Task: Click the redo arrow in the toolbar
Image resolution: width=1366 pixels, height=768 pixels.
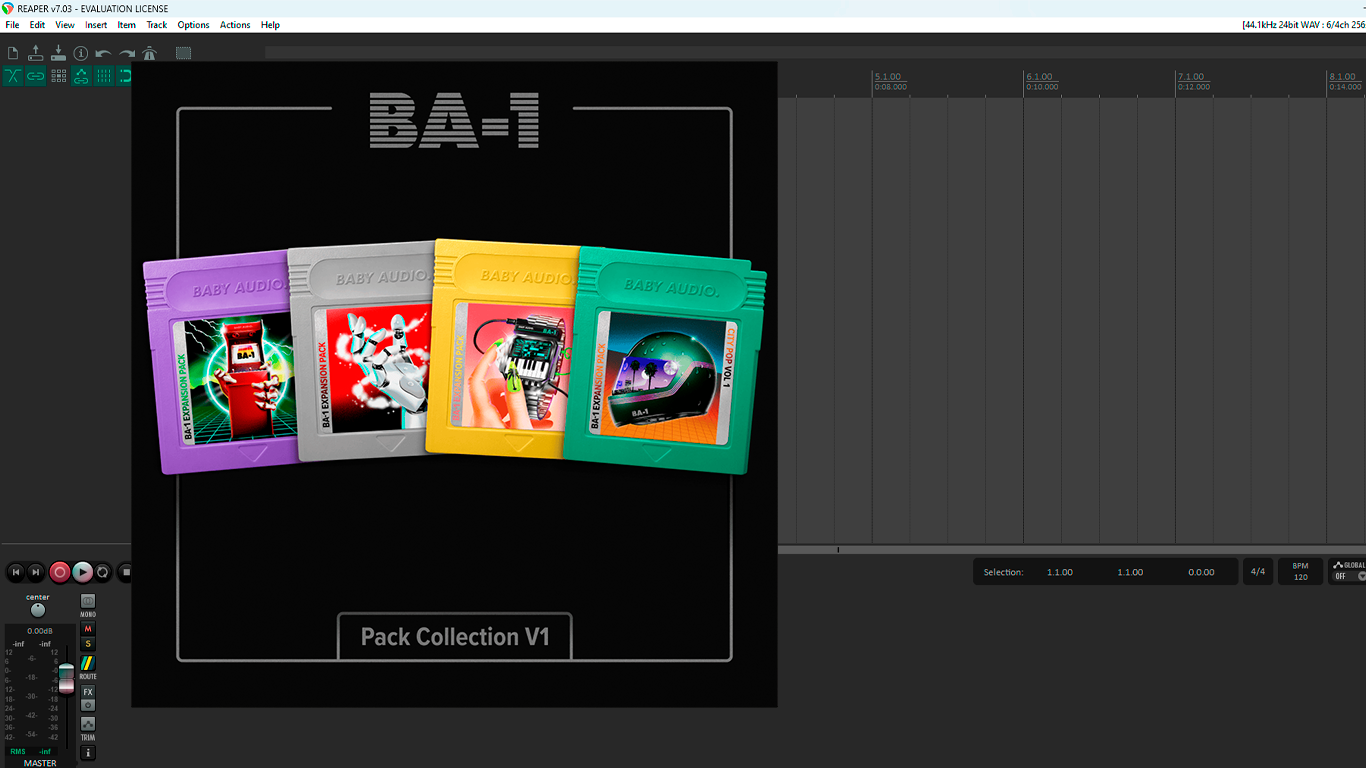Action: 126,53
